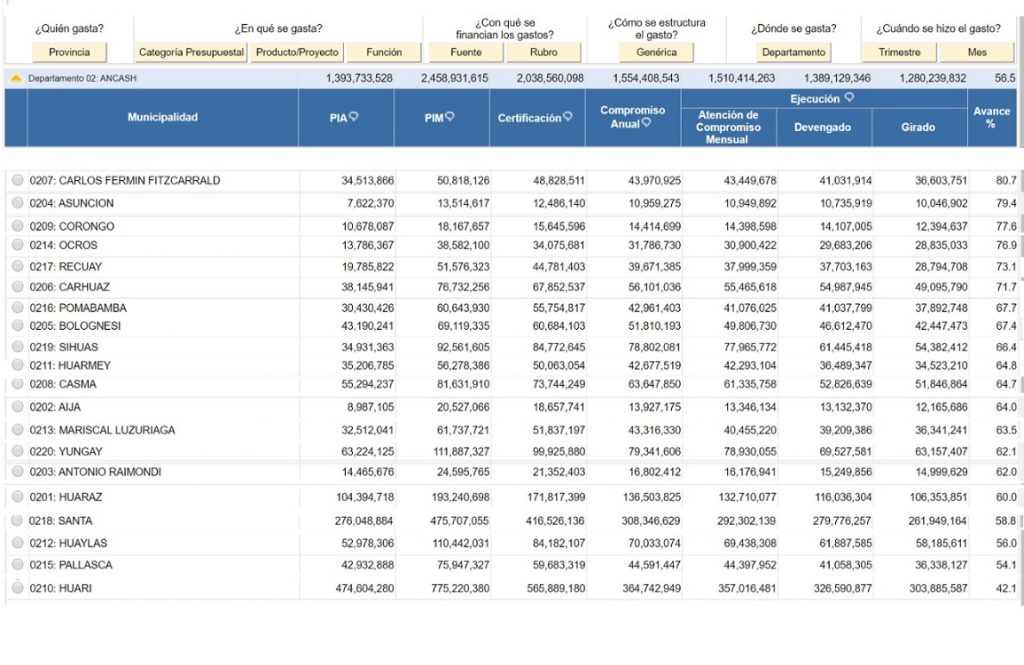View spending by Trimestre
Image resolution: width=1024 pixels, height=665 pixels.
pyautogui.click(x=899, y=52)
